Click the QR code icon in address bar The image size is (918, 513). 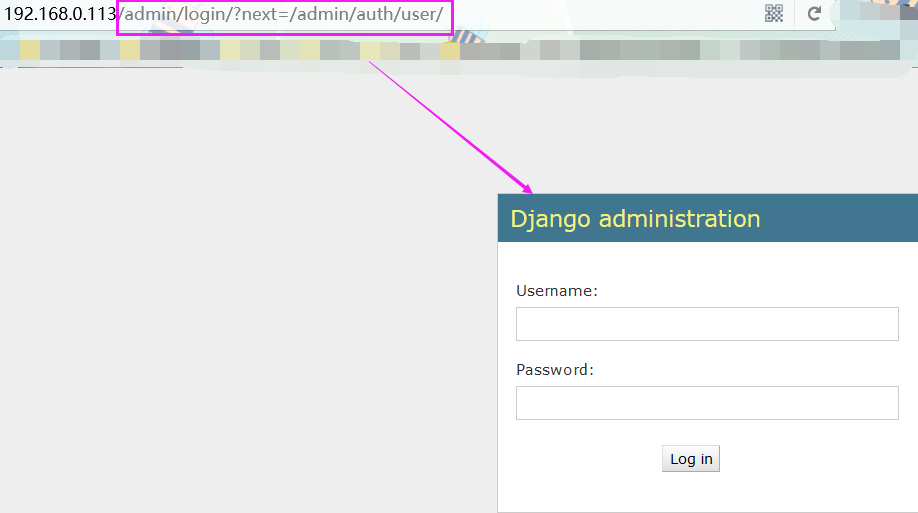pos(773,13)
